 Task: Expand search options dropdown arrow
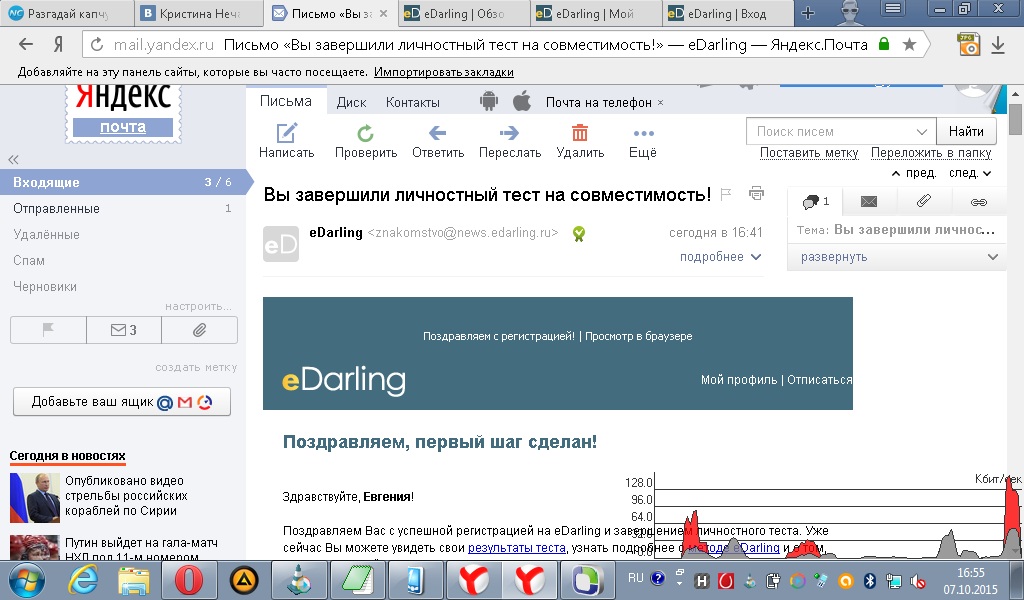click(921, 131)
